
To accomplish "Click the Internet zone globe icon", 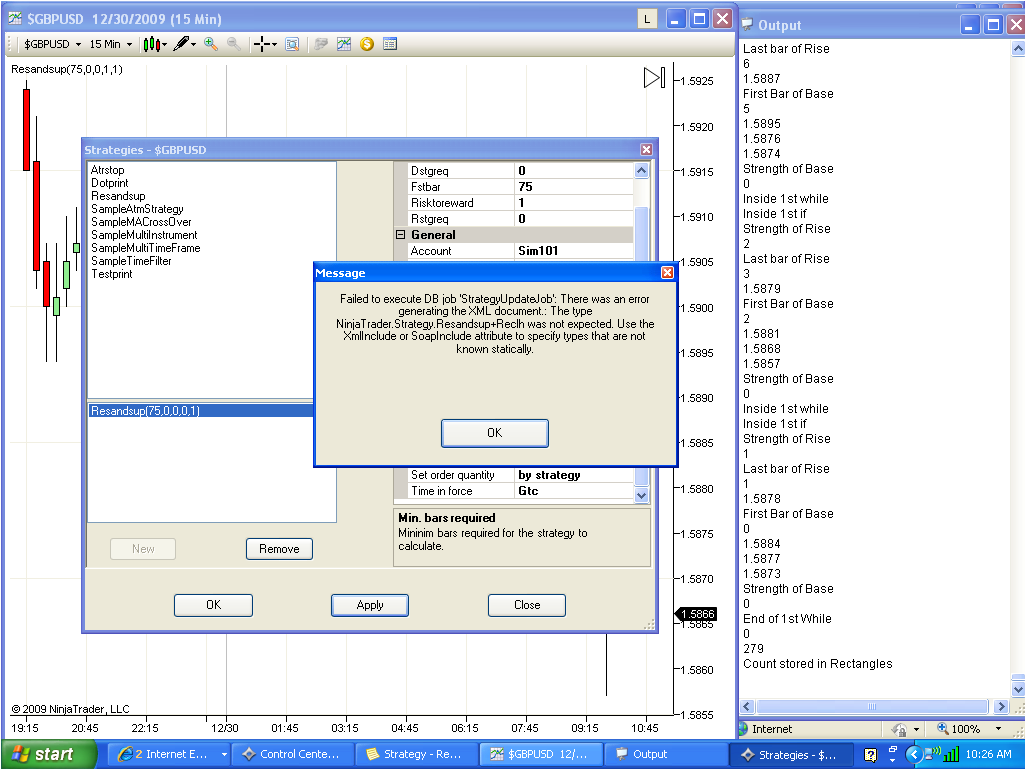I will [744, 729].
